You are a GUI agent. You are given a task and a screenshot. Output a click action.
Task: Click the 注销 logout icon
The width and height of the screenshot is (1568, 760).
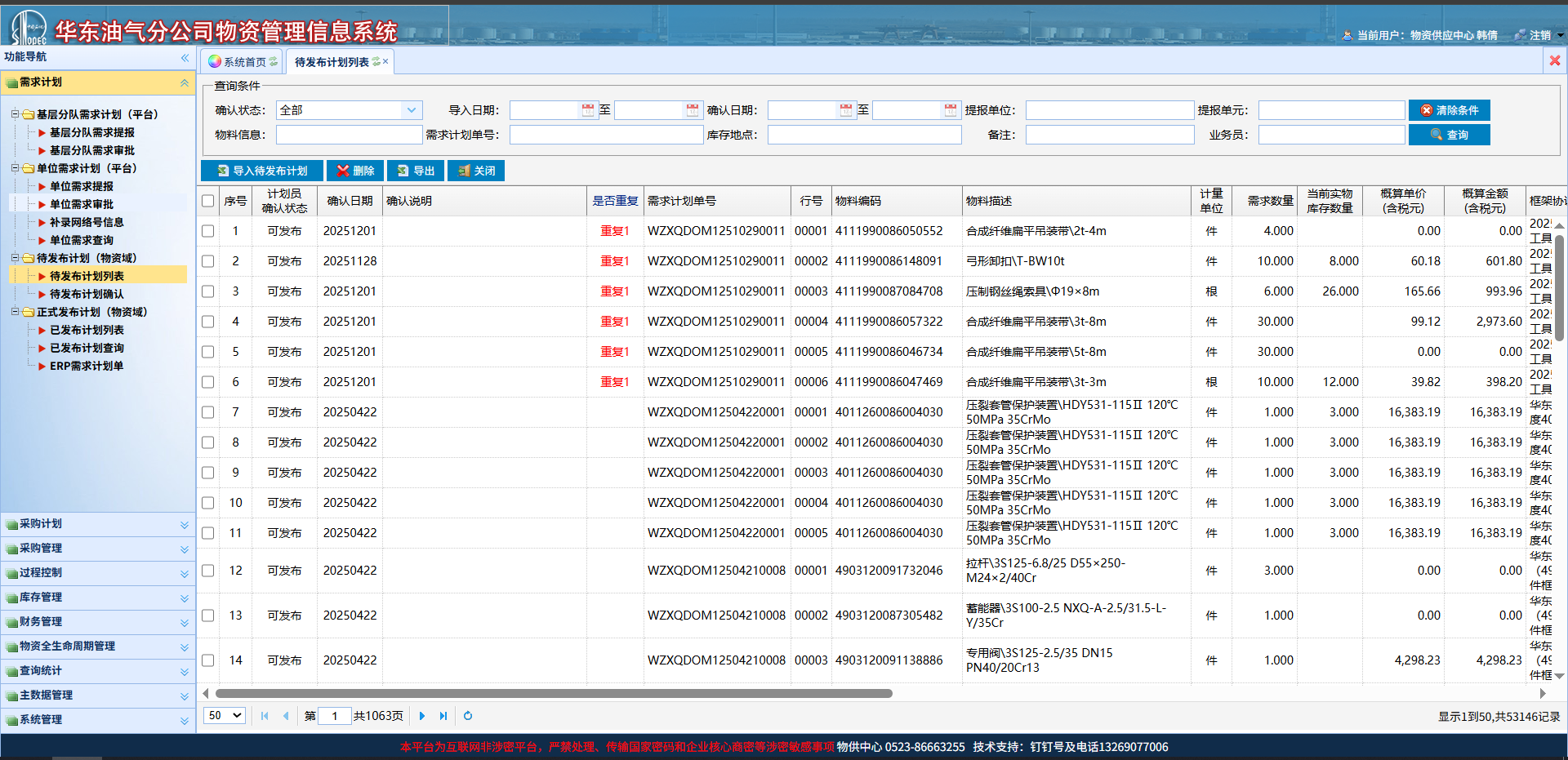(1520, 35)
